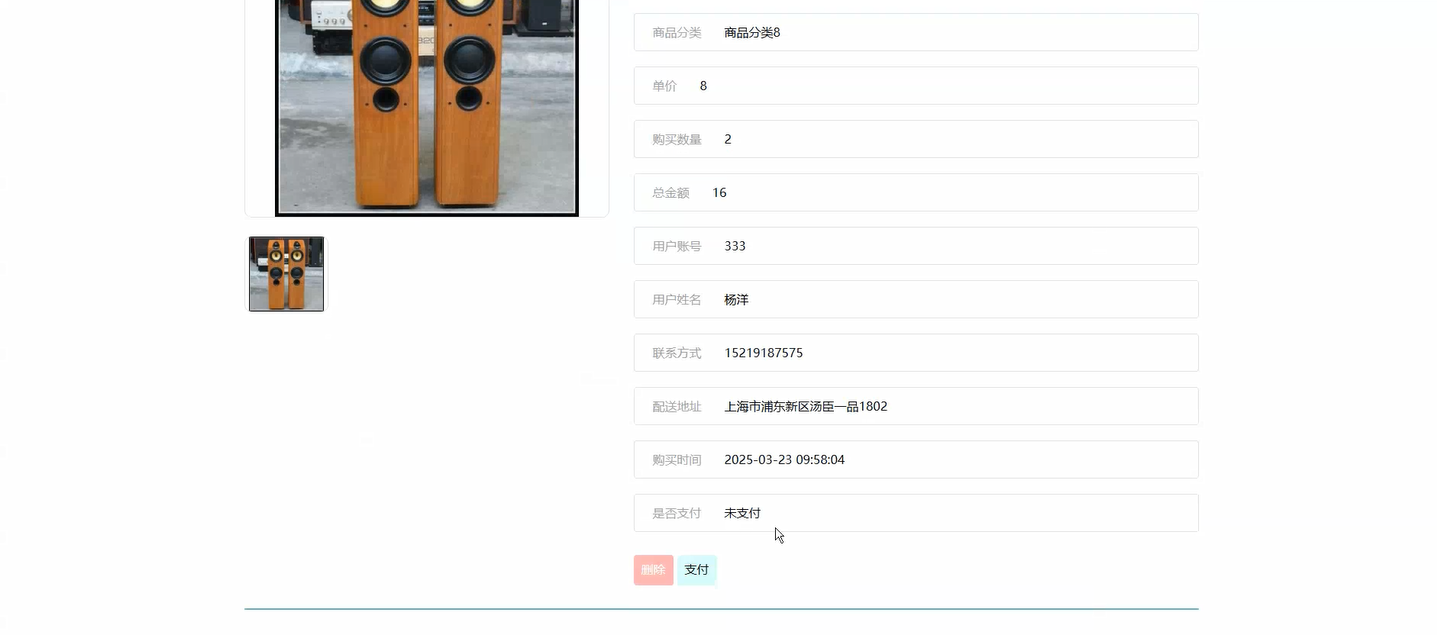The width and height of the screenshot is (1437, 635).
Task: Click the value 16 in total amount
Action: pos(719,192)
